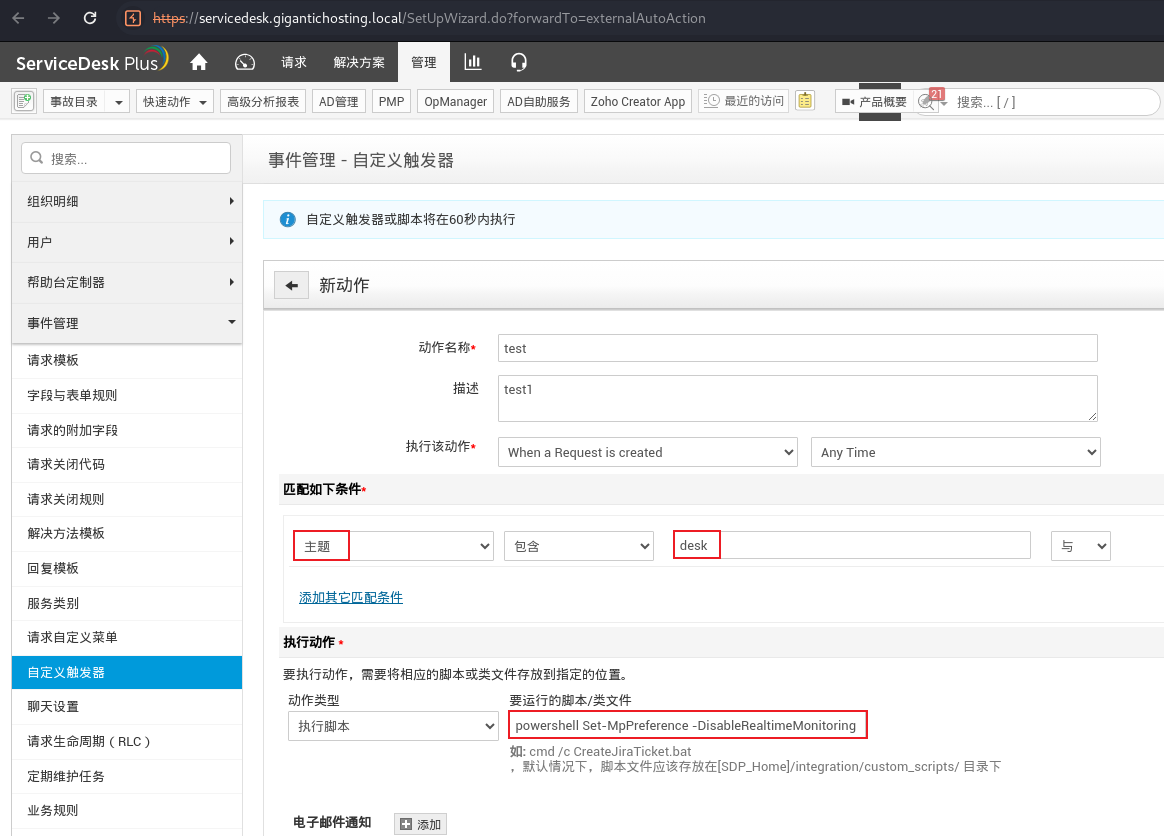
Task: Open the 'When a Request is created' dropdown
Action: [647, 452]
